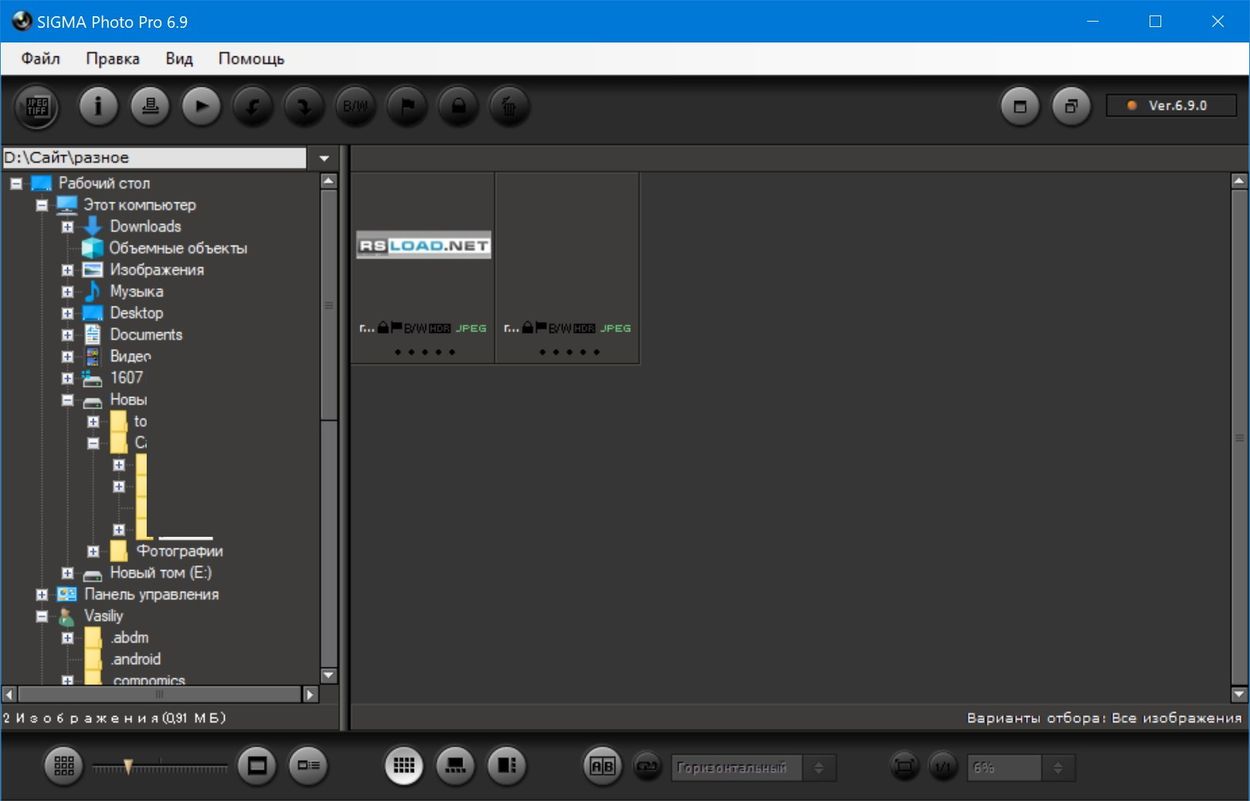Expand the Изображения tree folder
Viewport: 1250px width, 801px height.
pyautogui.click(x=67, y=270)
